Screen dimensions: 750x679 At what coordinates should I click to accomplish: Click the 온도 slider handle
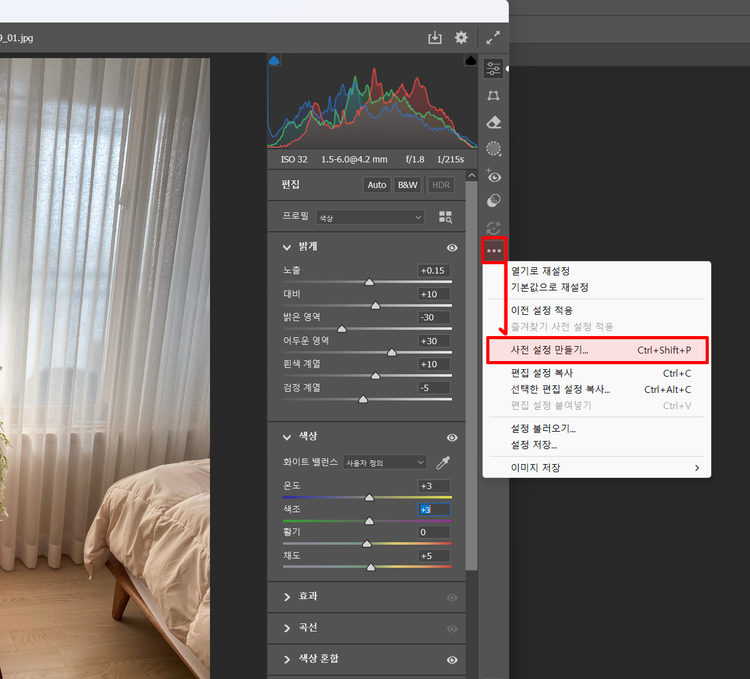369,498
